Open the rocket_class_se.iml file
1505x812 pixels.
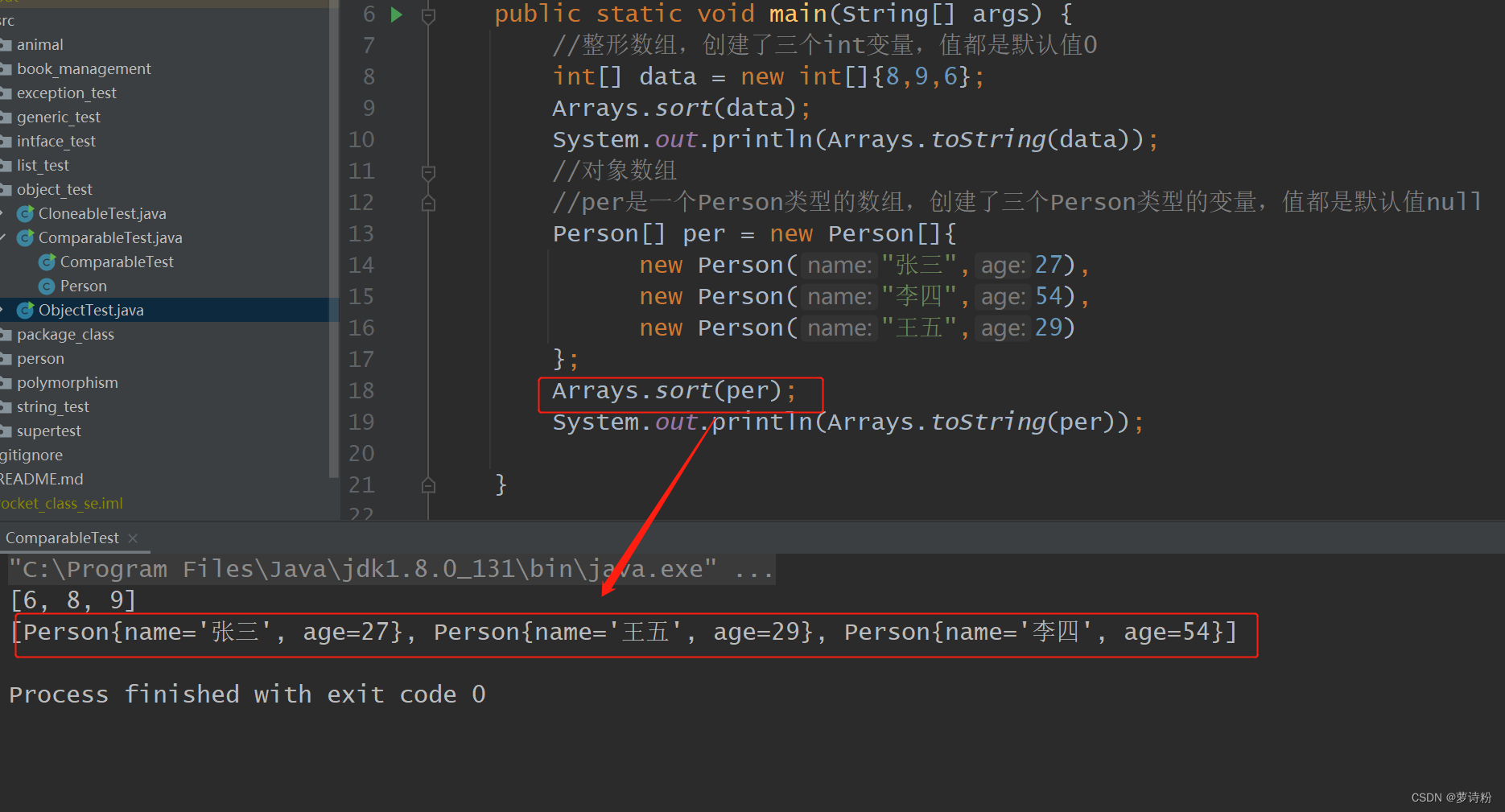coord(62,504)
